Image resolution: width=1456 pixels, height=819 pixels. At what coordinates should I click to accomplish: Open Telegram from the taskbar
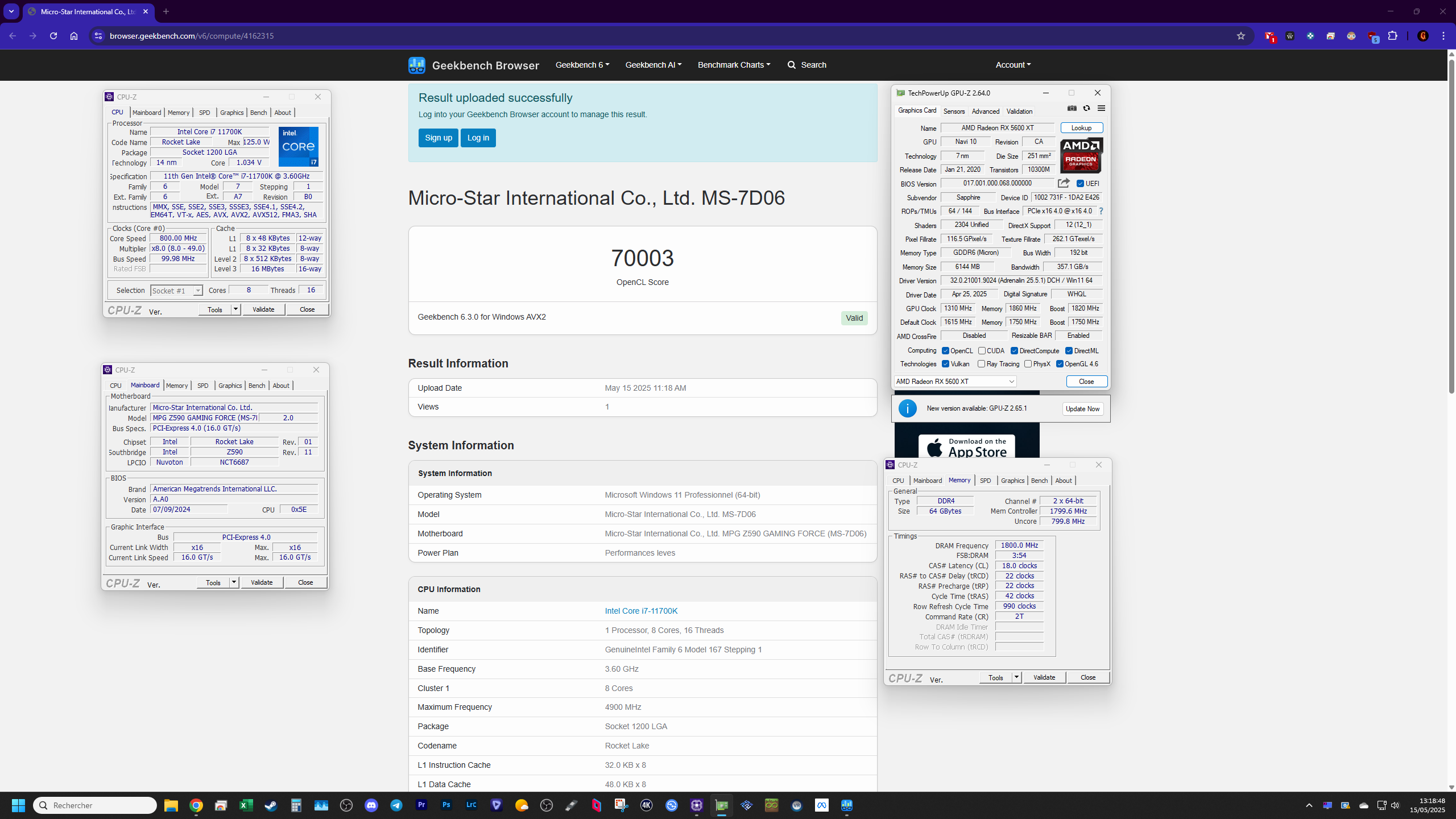point(396,805)
